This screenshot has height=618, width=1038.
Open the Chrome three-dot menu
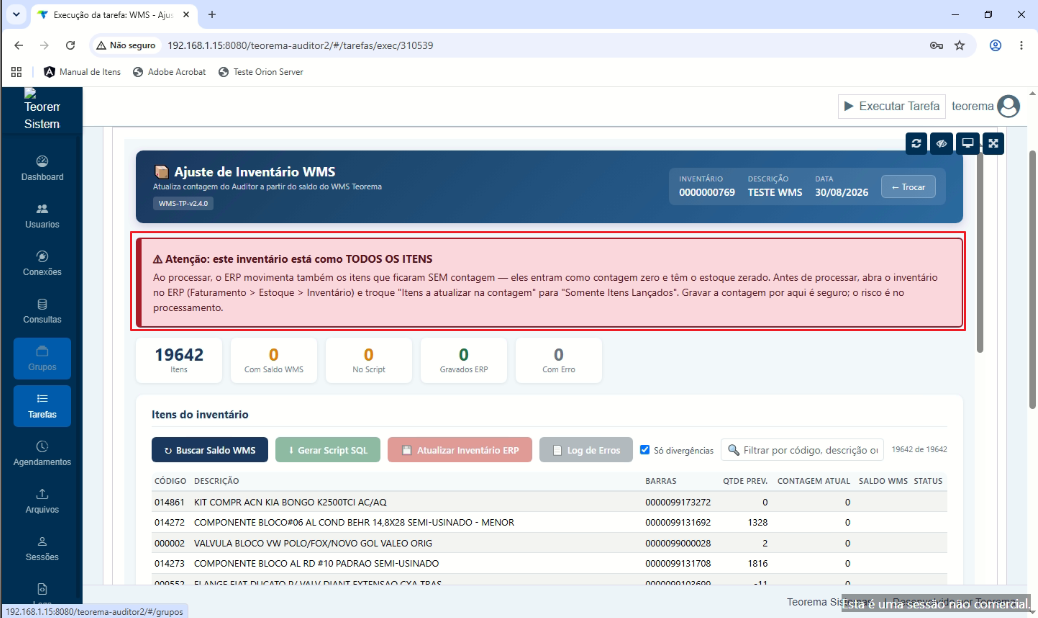click(x=1021, y=46)
